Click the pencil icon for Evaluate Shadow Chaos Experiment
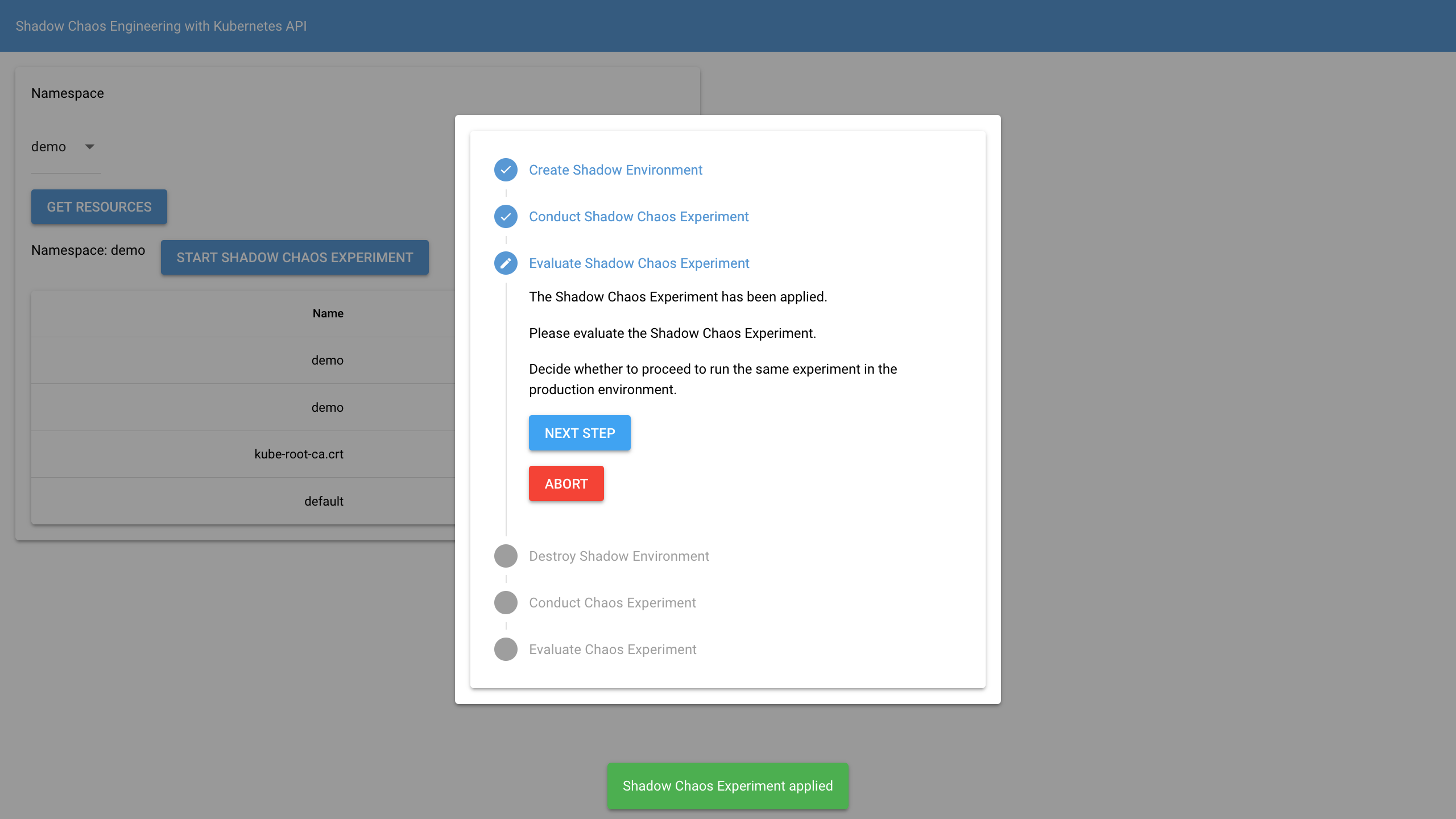This screenshot has height=819, width=1456. coord(506,263)
